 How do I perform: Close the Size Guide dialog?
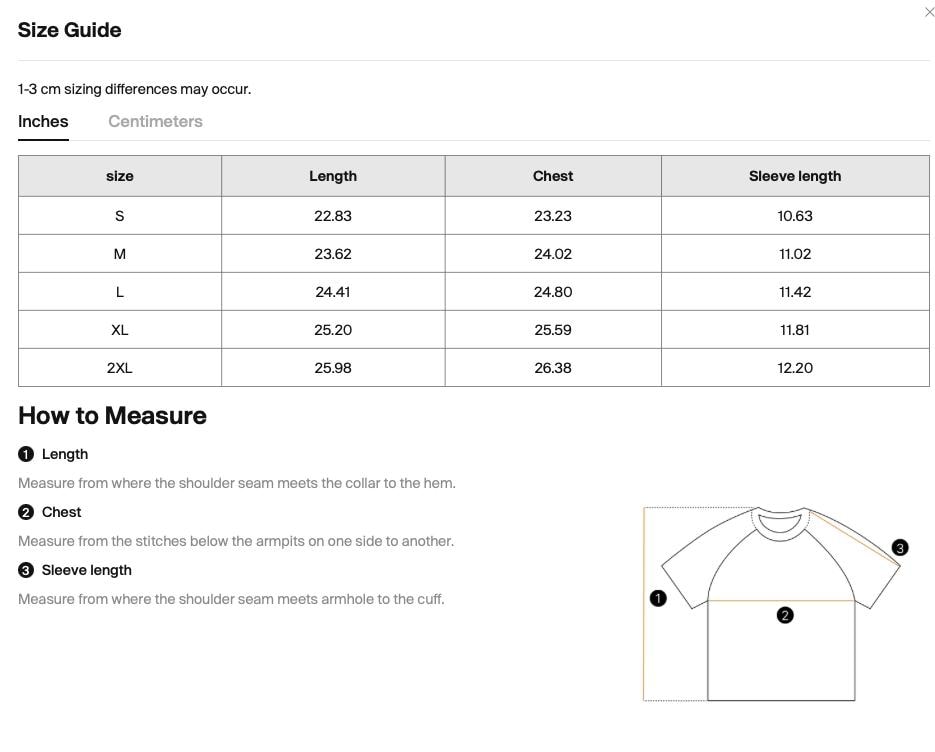929,11
